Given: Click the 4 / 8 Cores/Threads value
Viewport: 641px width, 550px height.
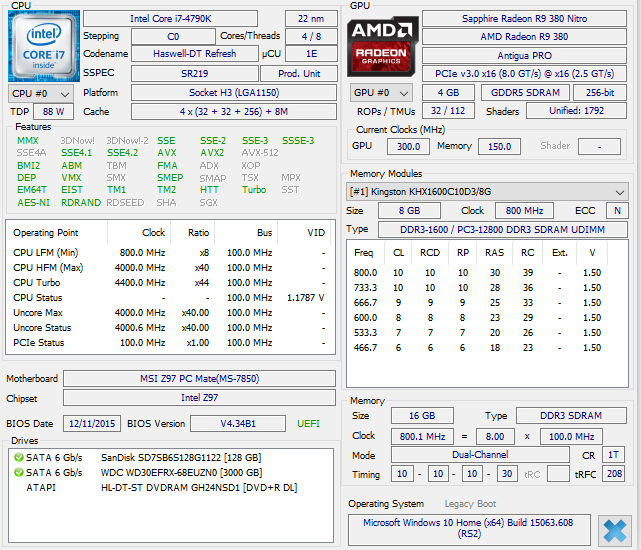Looking at the screenshot, I should [311, 36].
